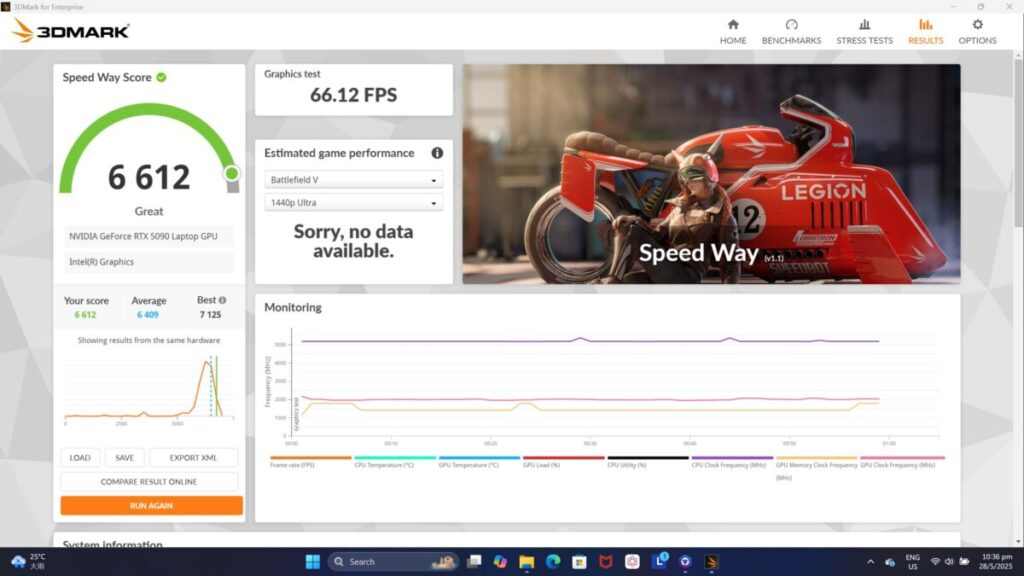Click the Best score info icon
Viewport: 1024px width, 576px height.
[223, 300]
